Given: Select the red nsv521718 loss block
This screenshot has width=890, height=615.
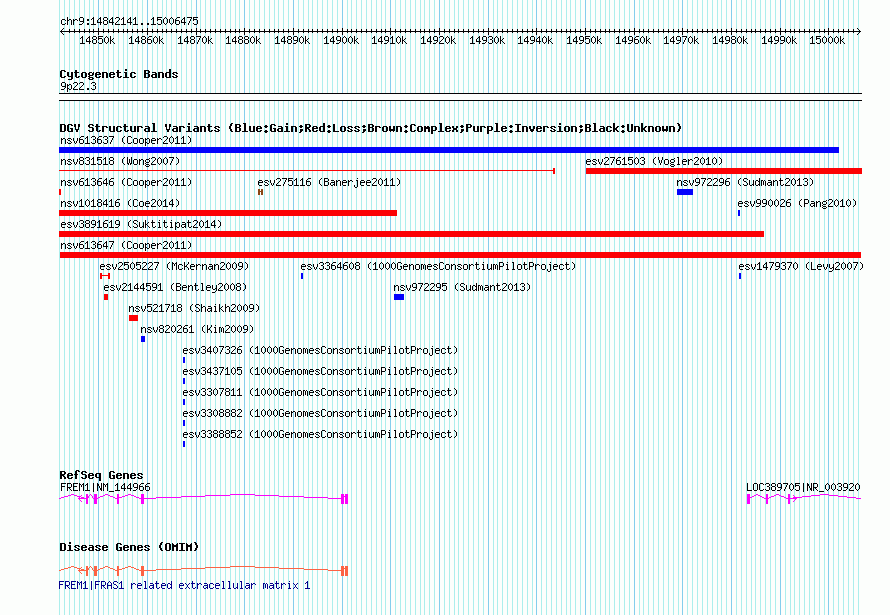Looking at the screenshot, I should tap(133, 318).
